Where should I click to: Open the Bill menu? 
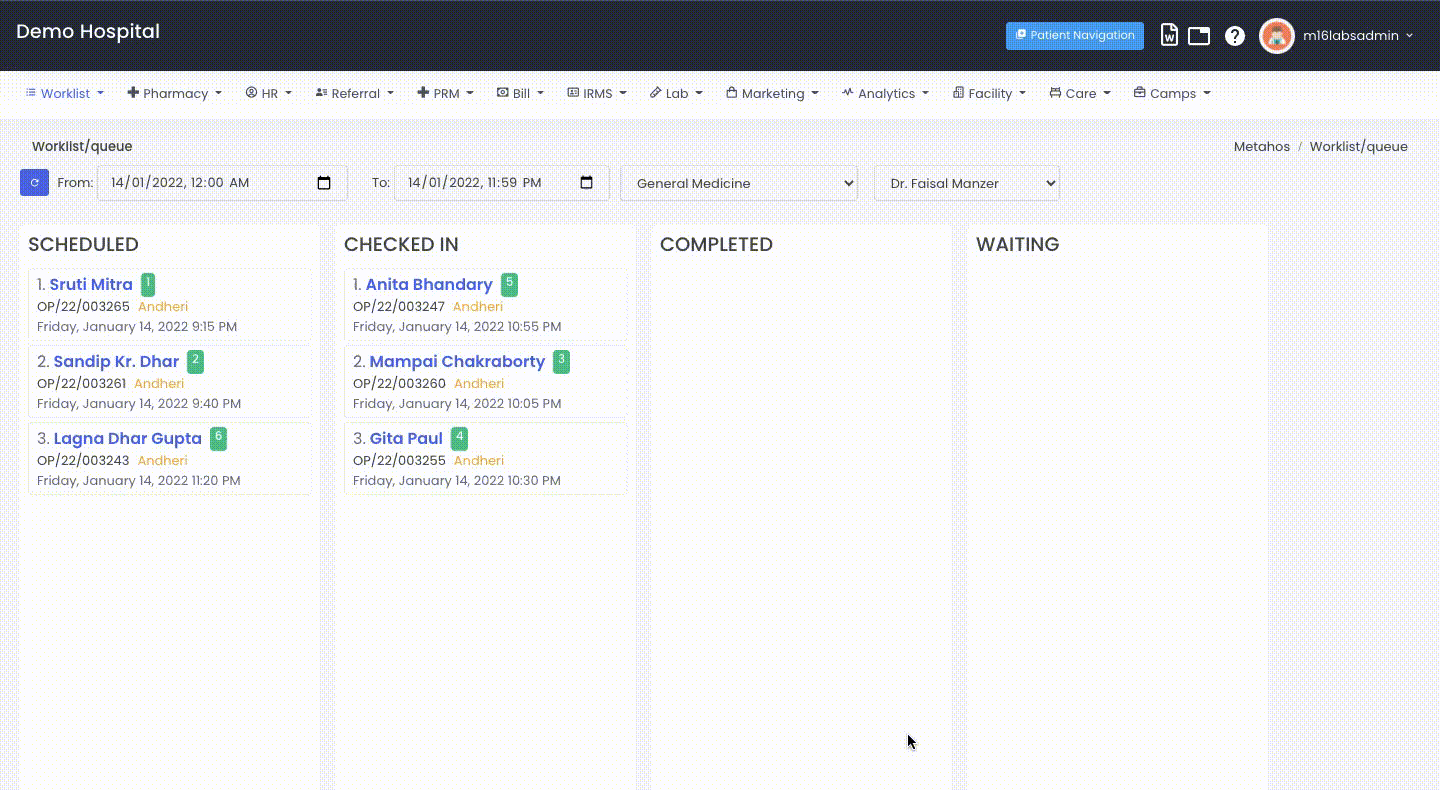[521, 93]
